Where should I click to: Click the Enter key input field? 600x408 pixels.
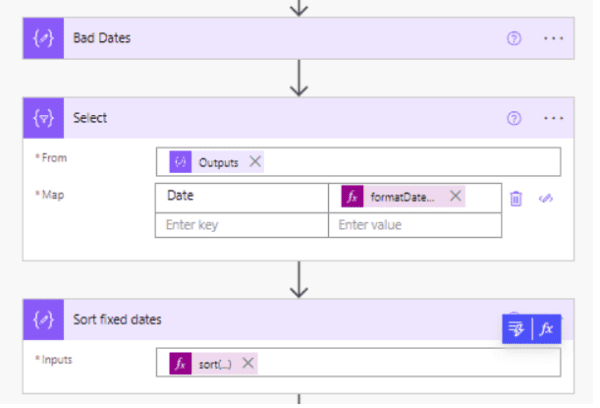click(x=241, y=225)
